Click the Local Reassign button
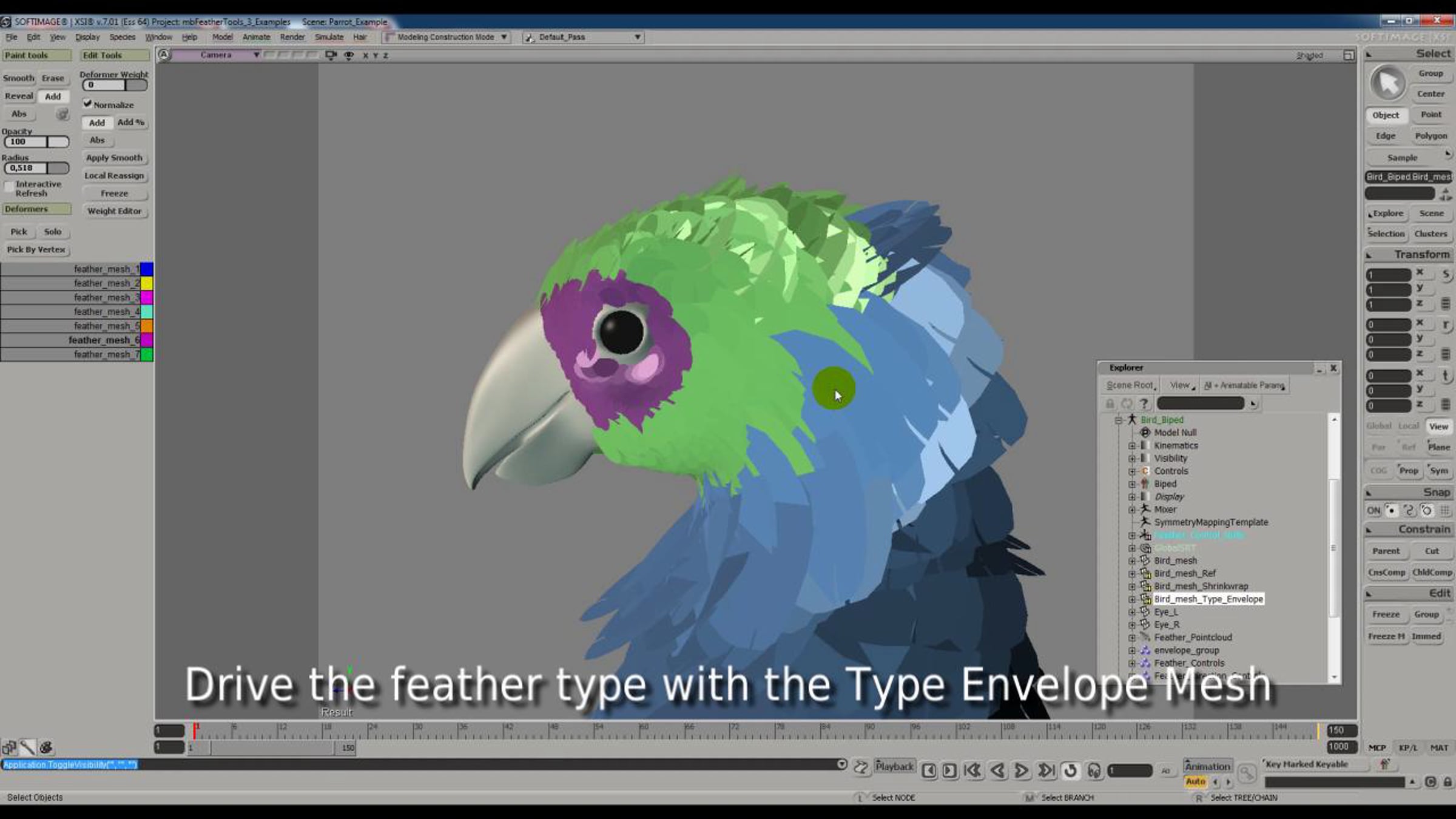This screenshot has height=819, width=1456. click(114, 175)
